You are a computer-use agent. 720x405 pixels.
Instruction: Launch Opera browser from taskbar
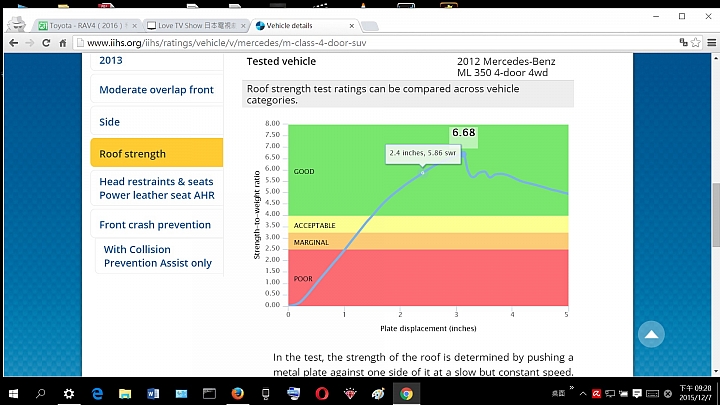click(x=322, y=394)
